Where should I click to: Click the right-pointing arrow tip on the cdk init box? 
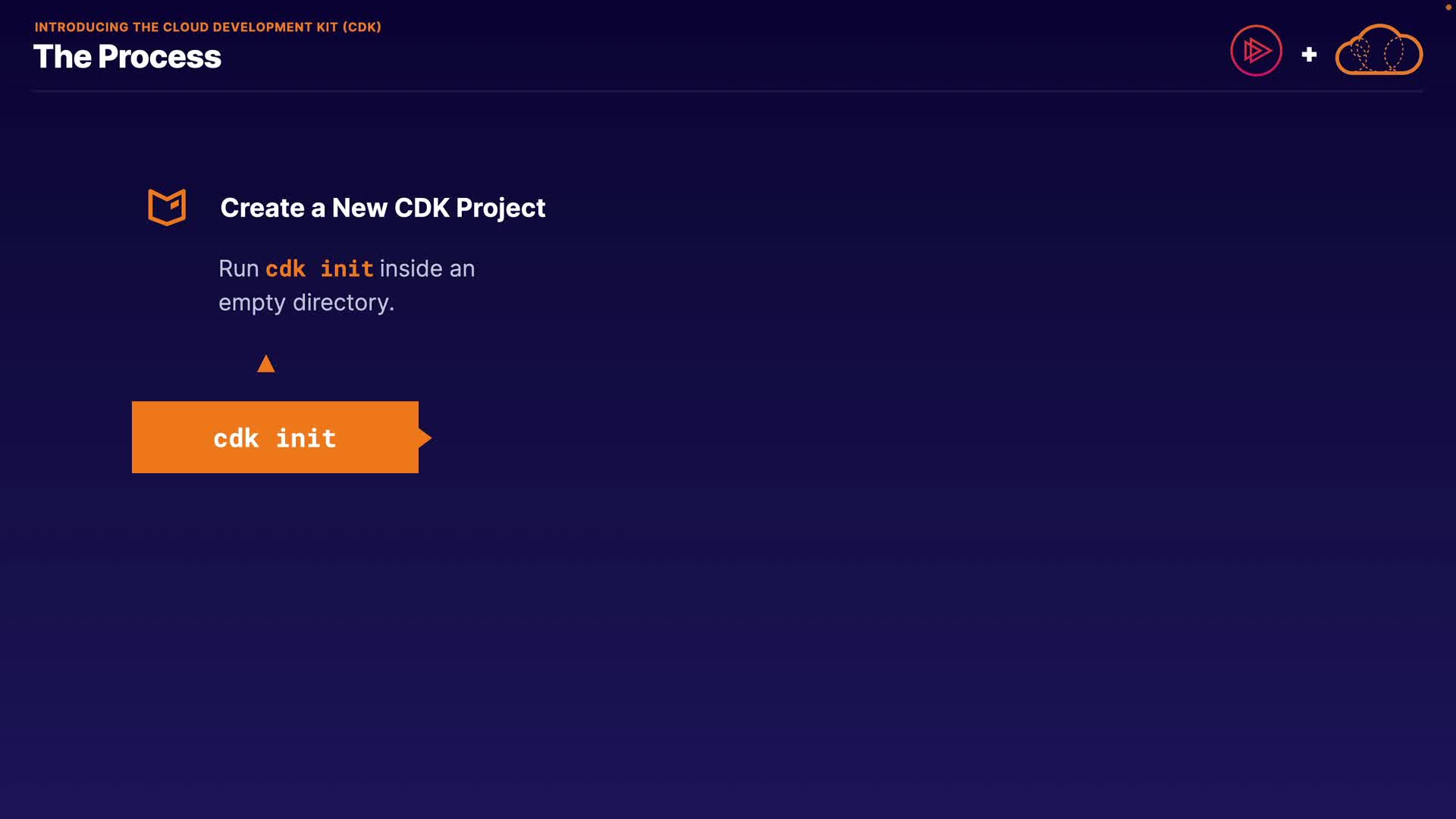click(425, 438)
